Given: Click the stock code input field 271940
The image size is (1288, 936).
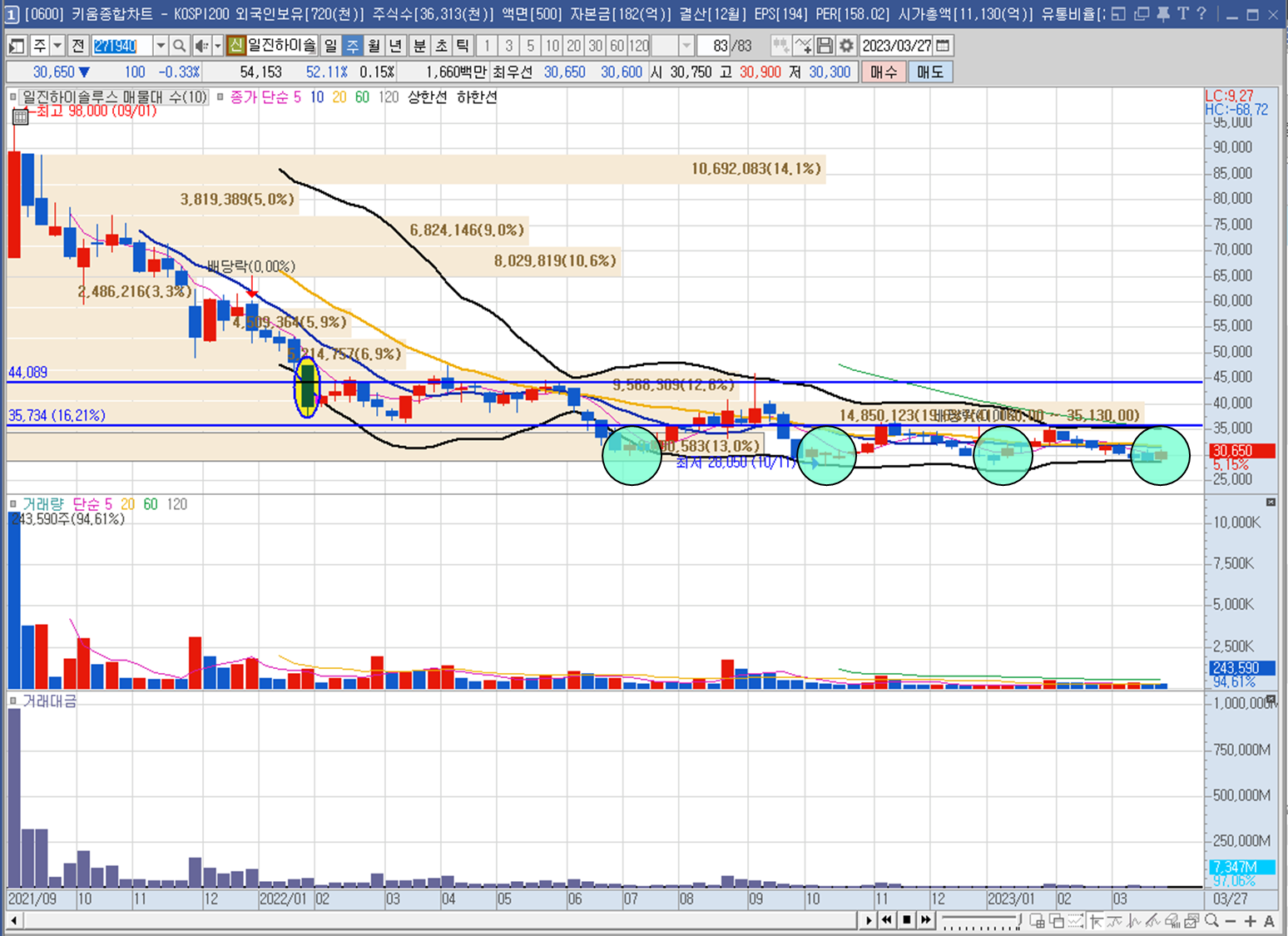Looking at the screenshot, I should [x=122, y=46].
